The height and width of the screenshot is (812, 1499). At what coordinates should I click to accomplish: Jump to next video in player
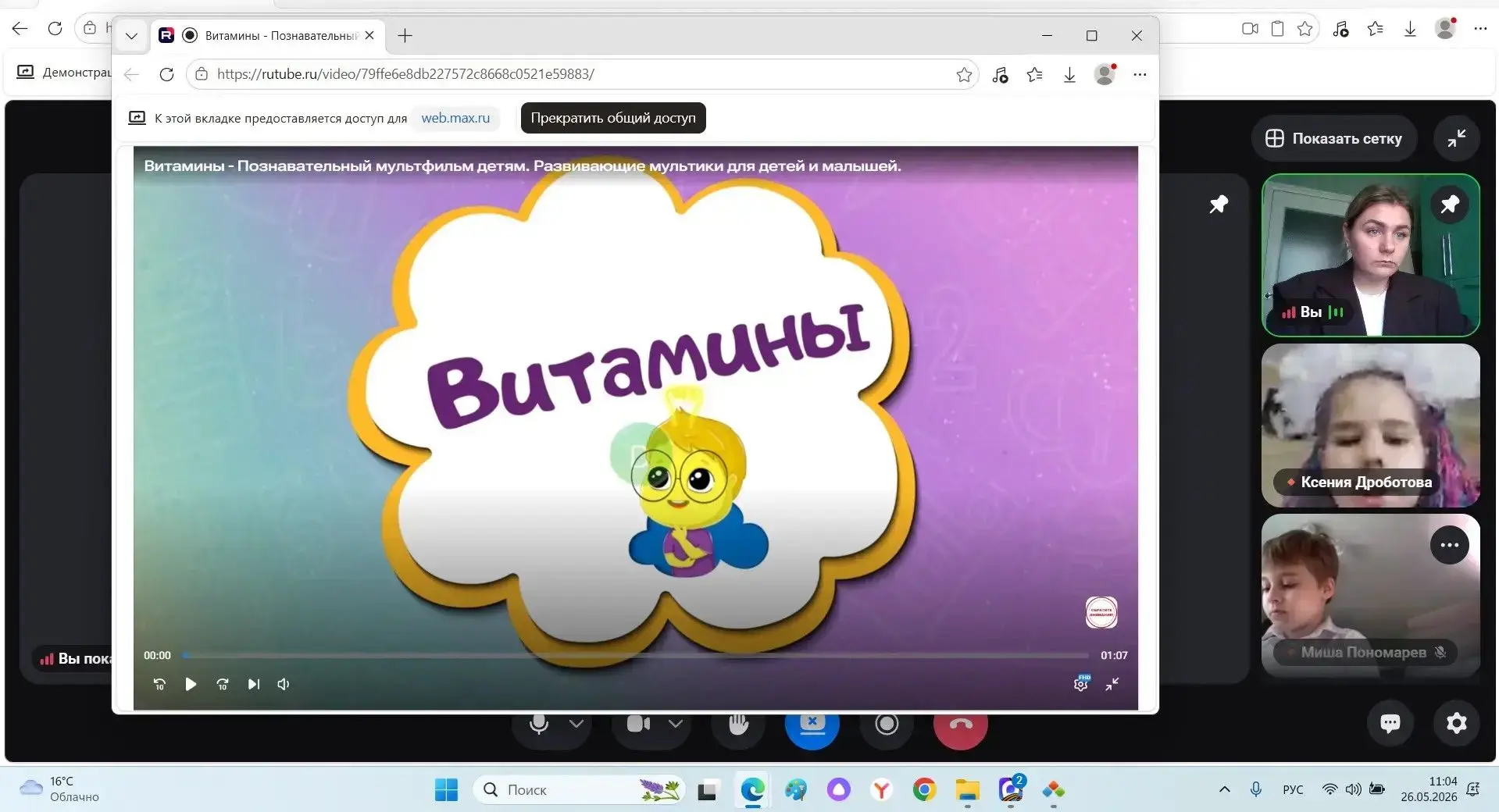point(254,684)
